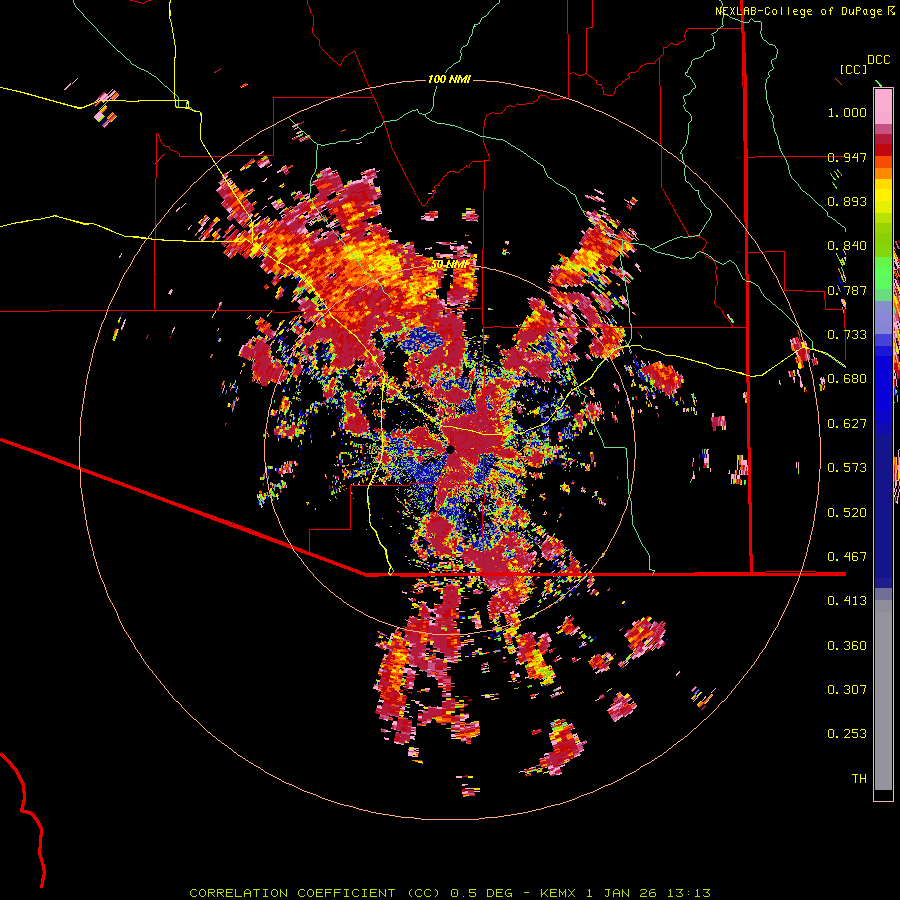This screenshot has height=900, width=900.
Task: Click the DCC label above the color scale
Action: [878, 60]
